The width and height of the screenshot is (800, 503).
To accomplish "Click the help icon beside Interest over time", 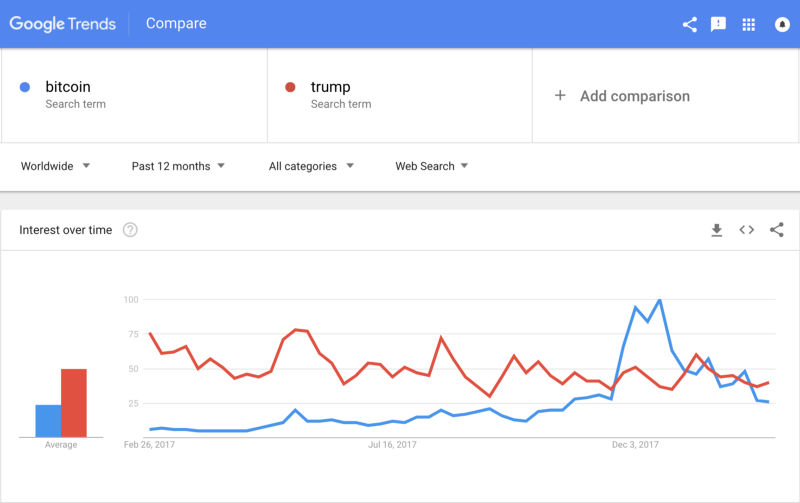I will [x=130, y=230].
